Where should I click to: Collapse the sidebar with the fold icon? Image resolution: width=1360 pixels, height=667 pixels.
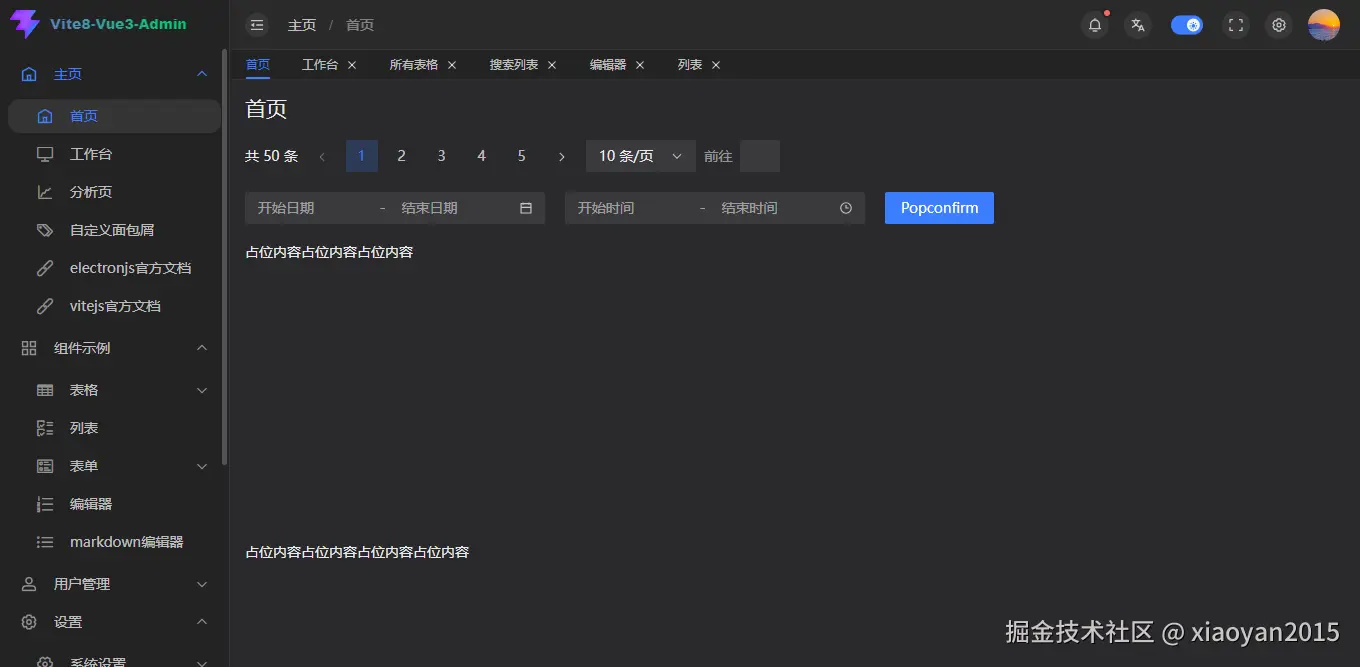click(258, 25)
